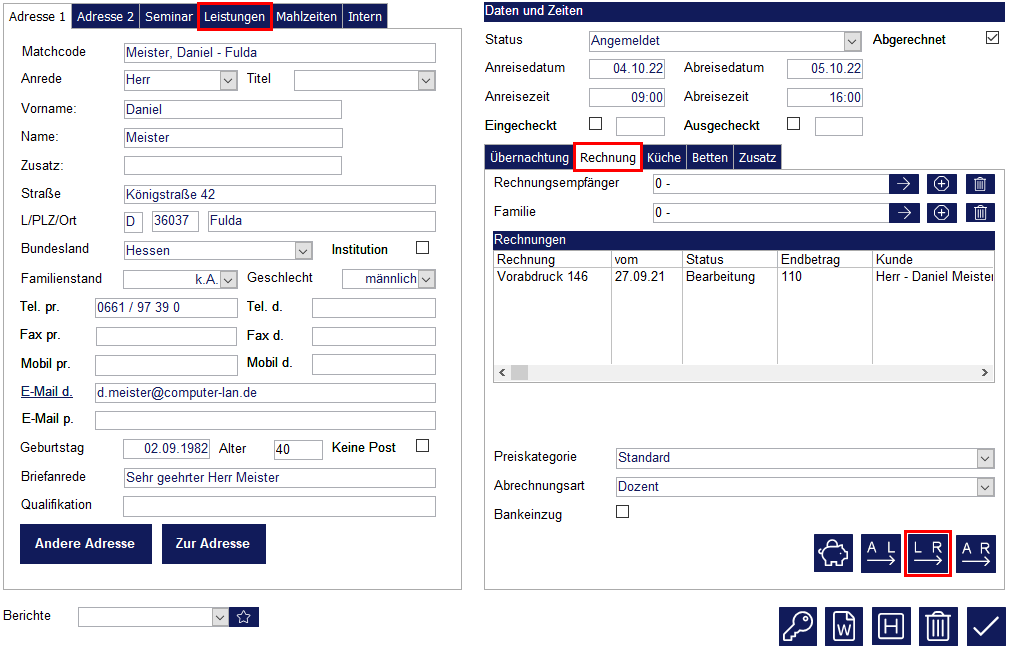Image resolution: width=1009 pixels, height=649 pixels.
Task: Check the Keine Post checkbox
Action: (x=422, y=446)
